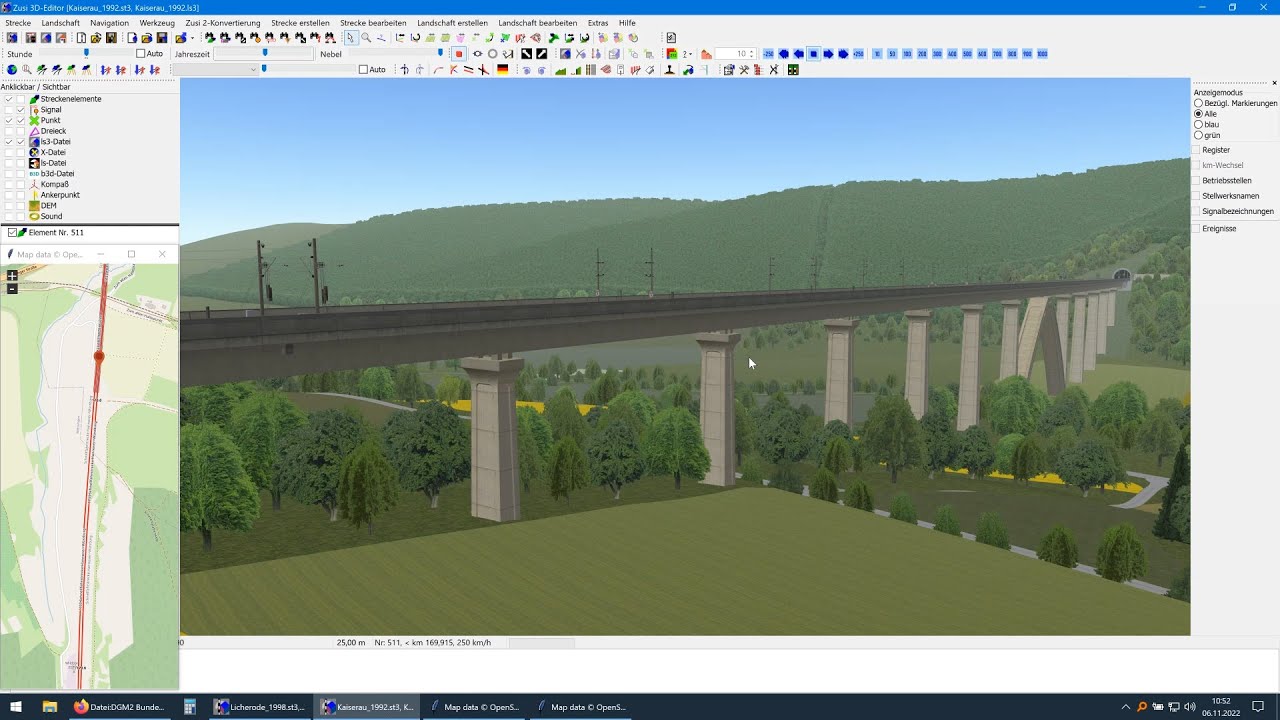
Task: Click the single left arrow navigation button
Action: click(799, 54)
